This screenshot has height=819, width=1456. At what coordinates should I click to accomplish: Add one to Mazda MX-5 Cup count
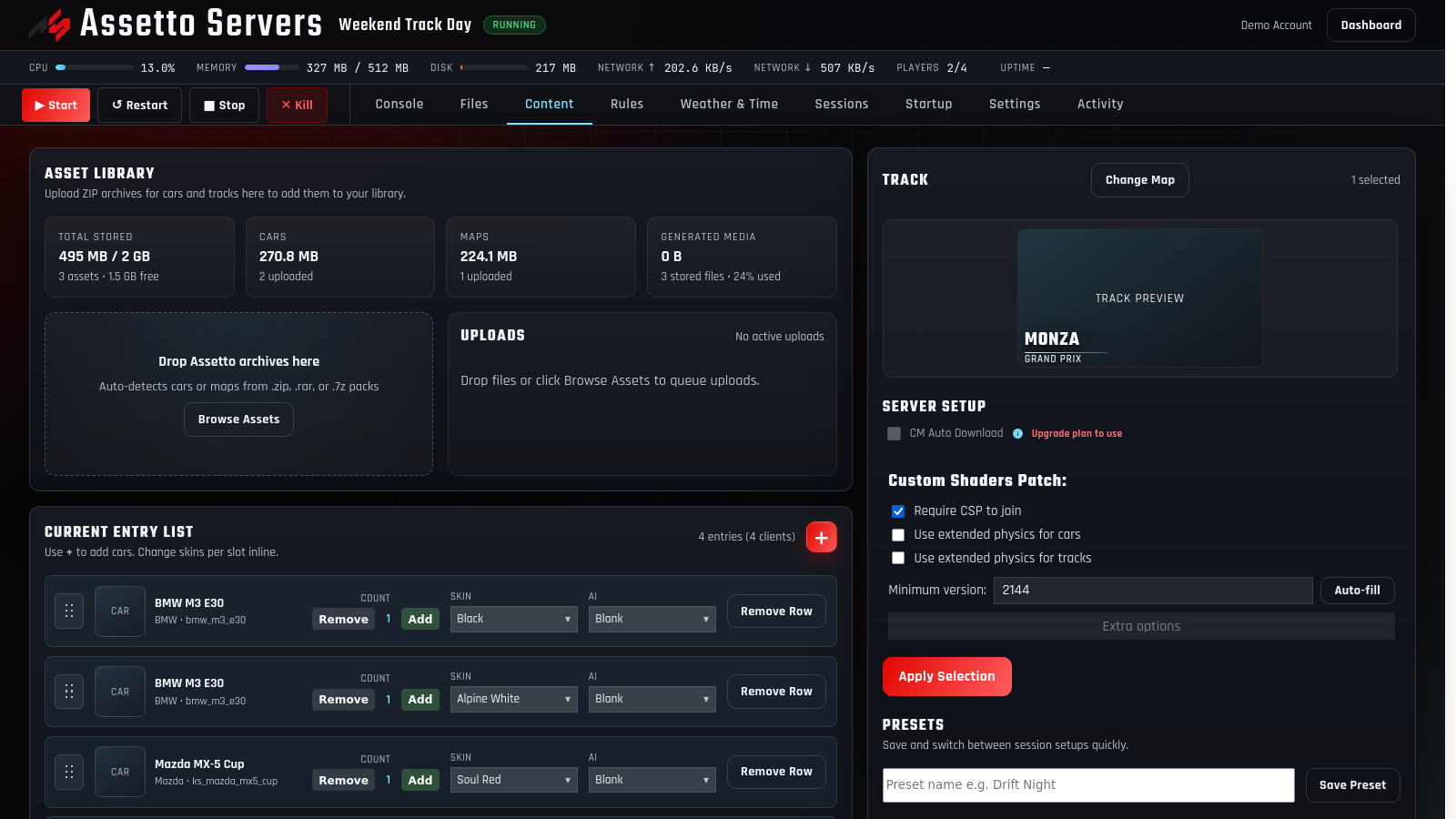(420, 780)
